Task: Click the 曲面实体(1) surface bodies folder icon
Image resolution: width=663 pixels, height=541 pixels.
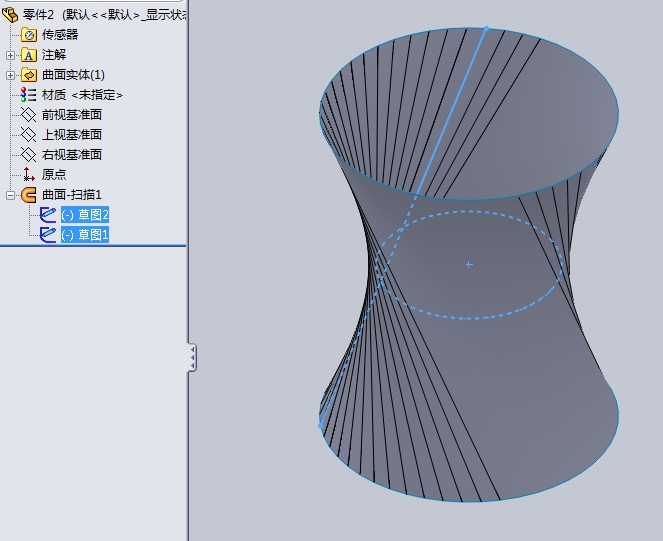Action: click(29, 75)
